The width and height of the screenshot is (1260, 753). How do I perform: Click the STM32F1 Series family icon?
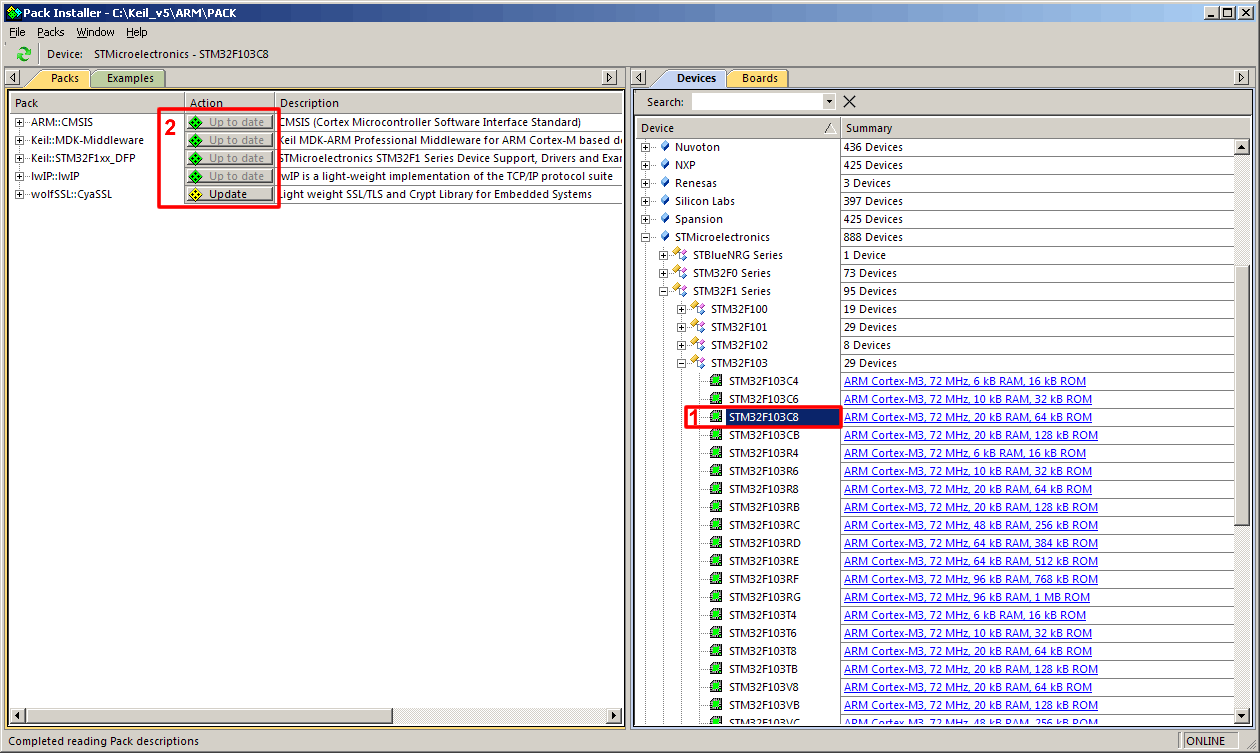pos(682,291)
